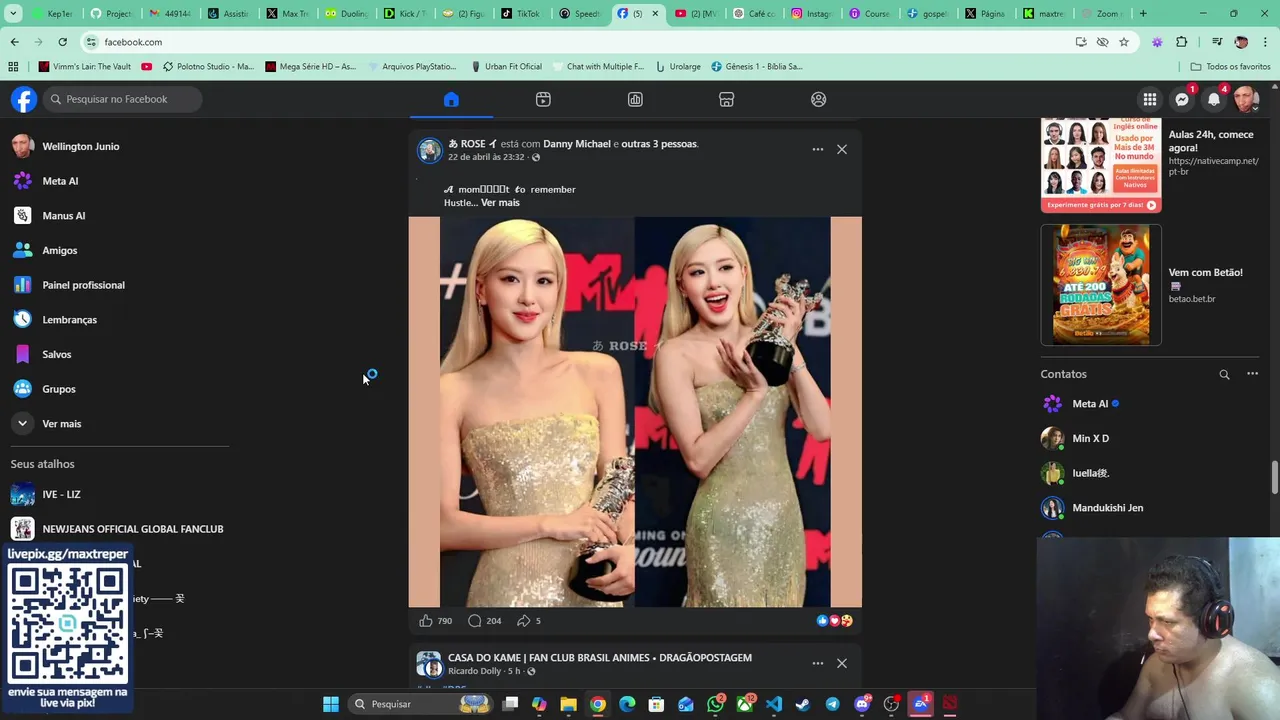Open the post date 22 de abril
This screenshot has width=1280, height=720.
coord(486,157)
